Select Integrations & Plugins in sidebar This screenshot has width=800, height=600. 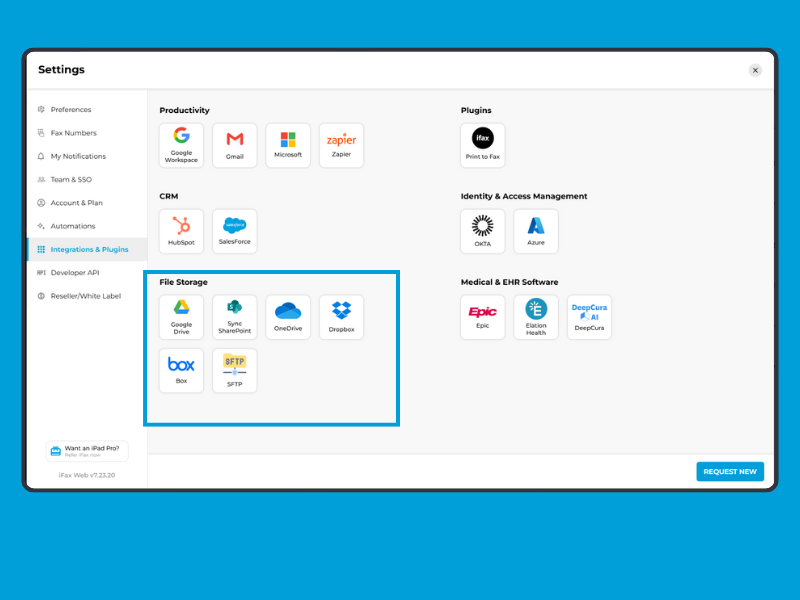point(87,249)
